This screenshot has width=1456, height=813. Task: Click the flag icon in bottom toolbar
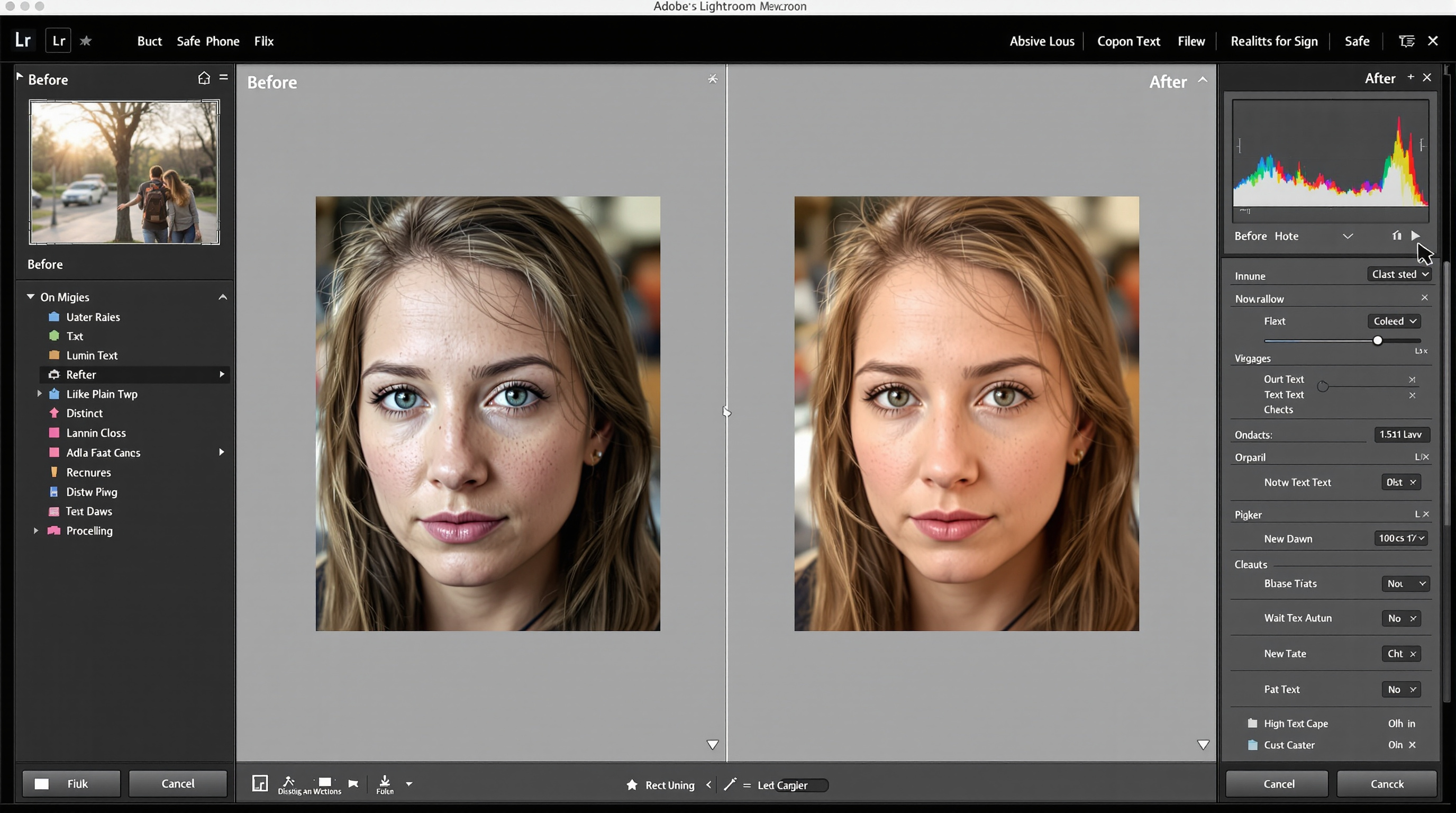coord(353,783)
